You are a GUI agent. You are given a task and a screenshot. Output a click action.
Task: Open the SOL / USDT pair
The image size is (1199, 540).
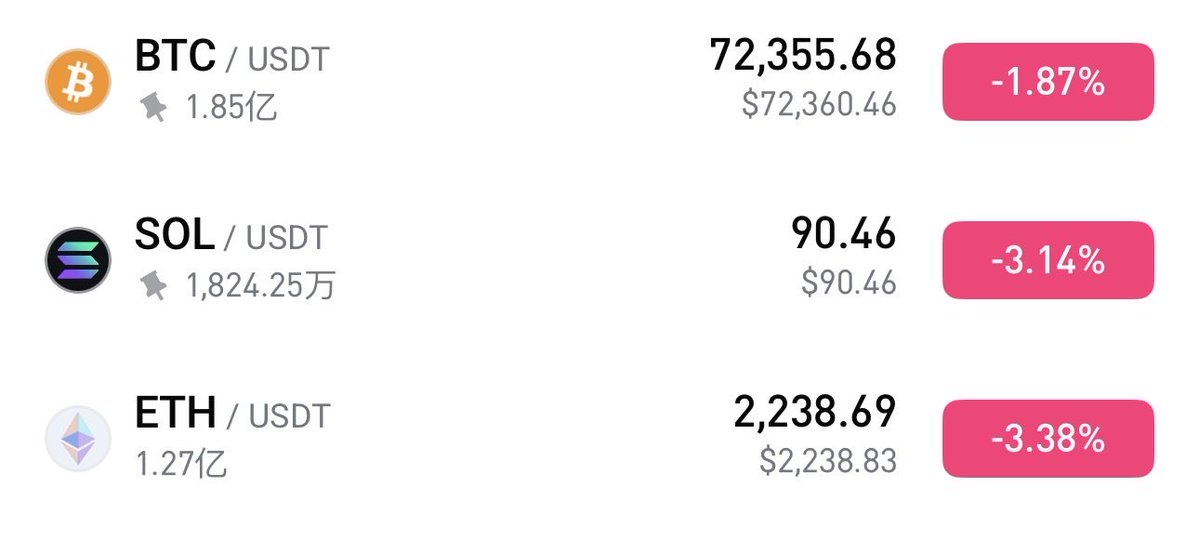[x=231, y=236]
